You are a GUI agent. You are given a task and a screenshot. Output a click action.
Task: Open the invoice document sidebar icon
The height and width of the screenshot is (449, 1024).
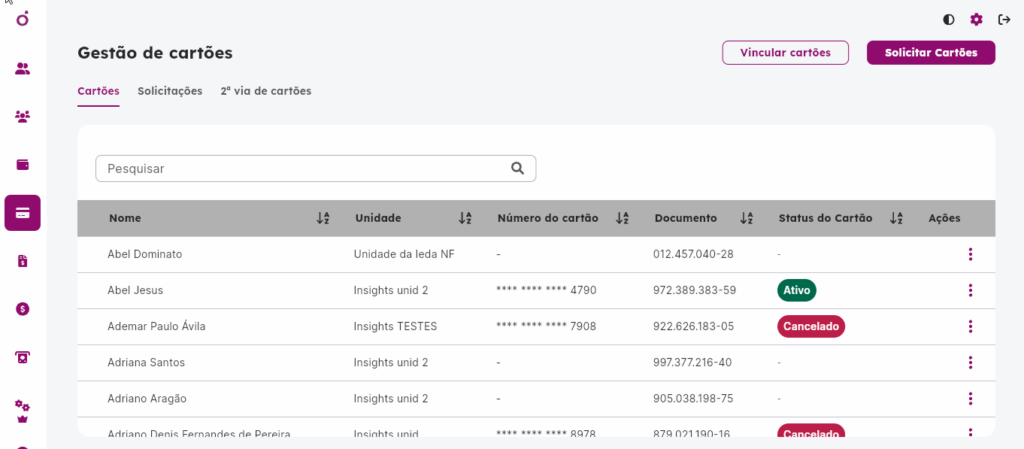23,261
